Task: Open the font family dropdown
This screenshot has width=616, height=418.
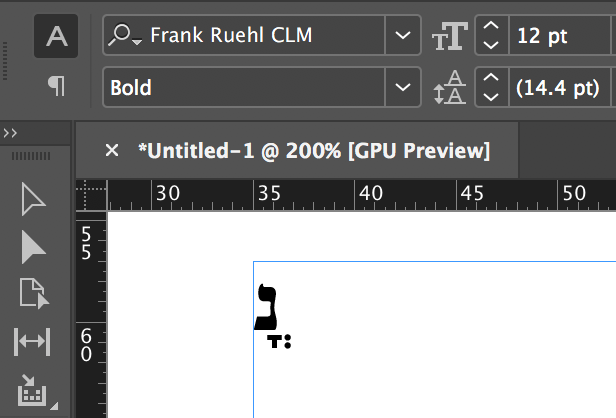Action: tap(402, 37)
